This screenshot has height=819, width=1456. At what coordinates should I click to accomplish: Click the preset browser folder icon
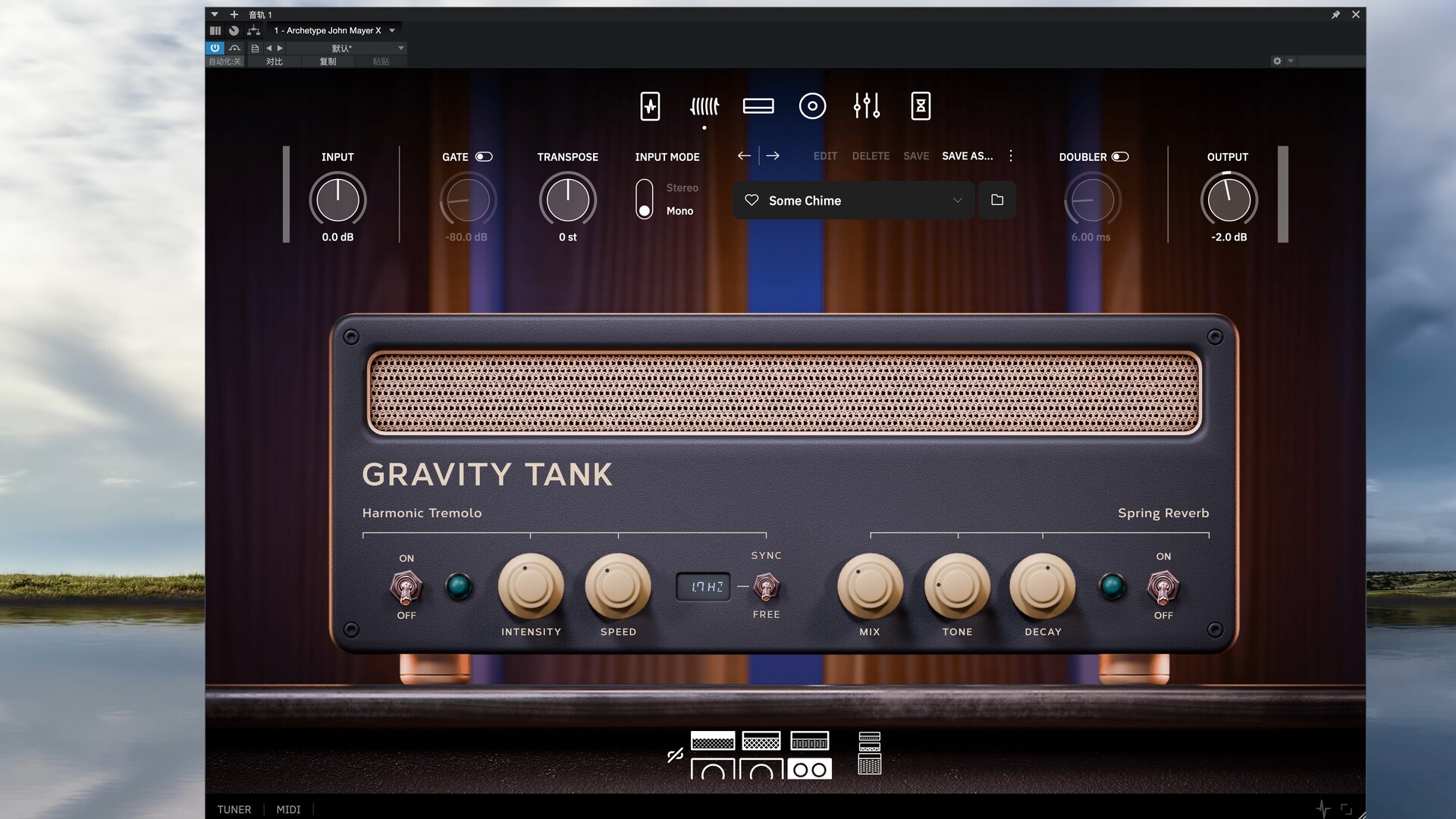996,200
